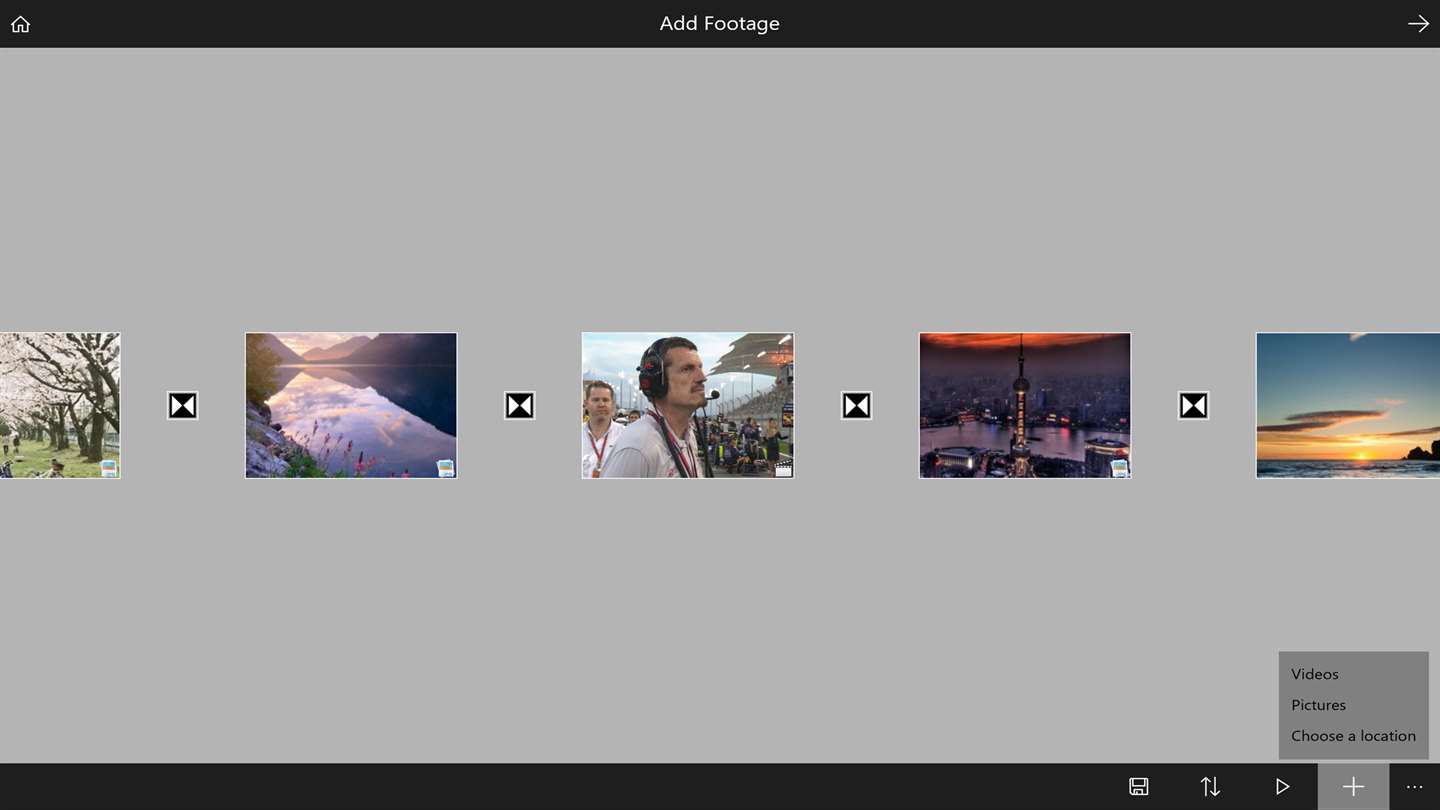Choose Pictures from the add menu
1440x810 pixels.
(x=1318, y=705)
